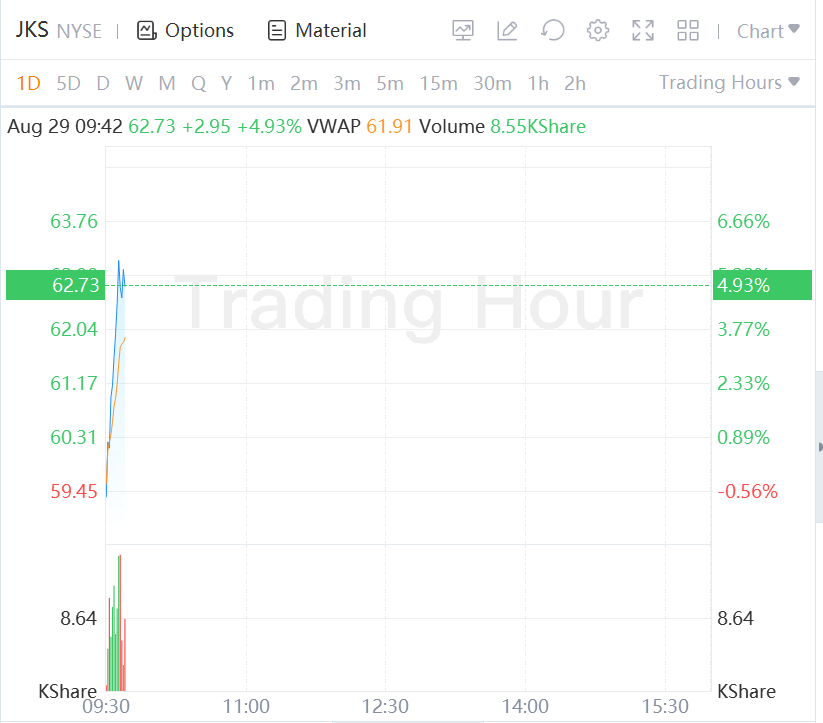Choose the 15m interval
The width and height of the screenshot is (823, 723).
point(438,83)
